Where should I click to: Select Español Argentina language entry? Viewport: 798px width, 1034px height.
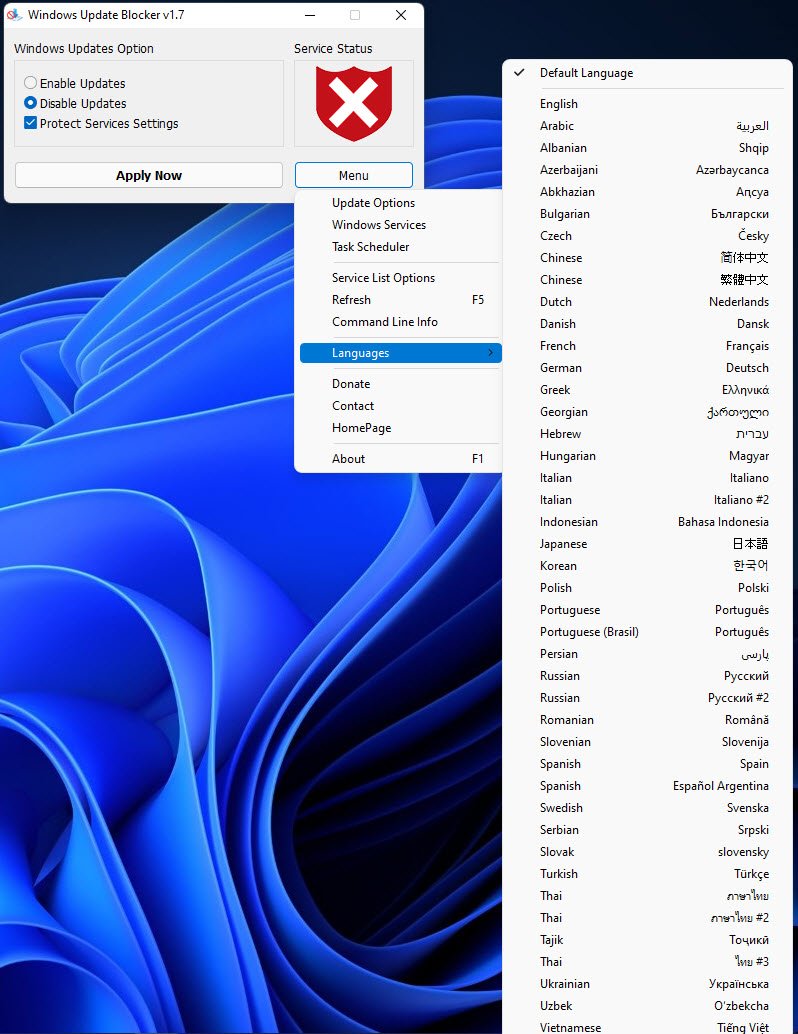tap(647, 786)
